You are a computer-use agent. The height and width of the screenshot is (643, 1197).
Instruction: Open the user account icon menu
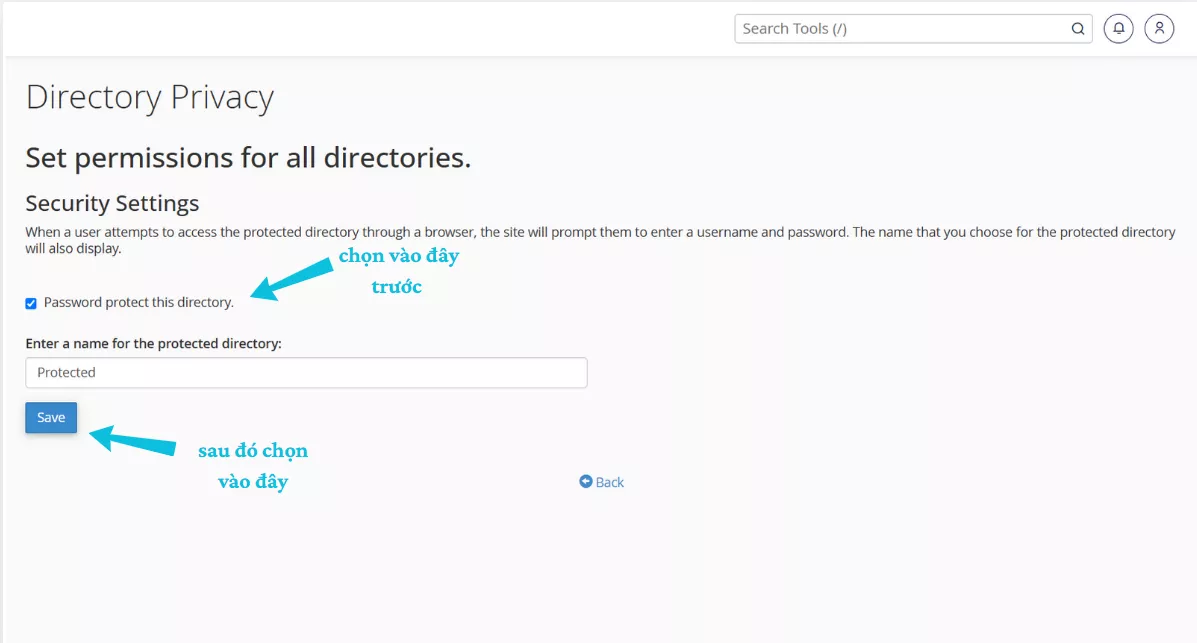coord(1159,29)
